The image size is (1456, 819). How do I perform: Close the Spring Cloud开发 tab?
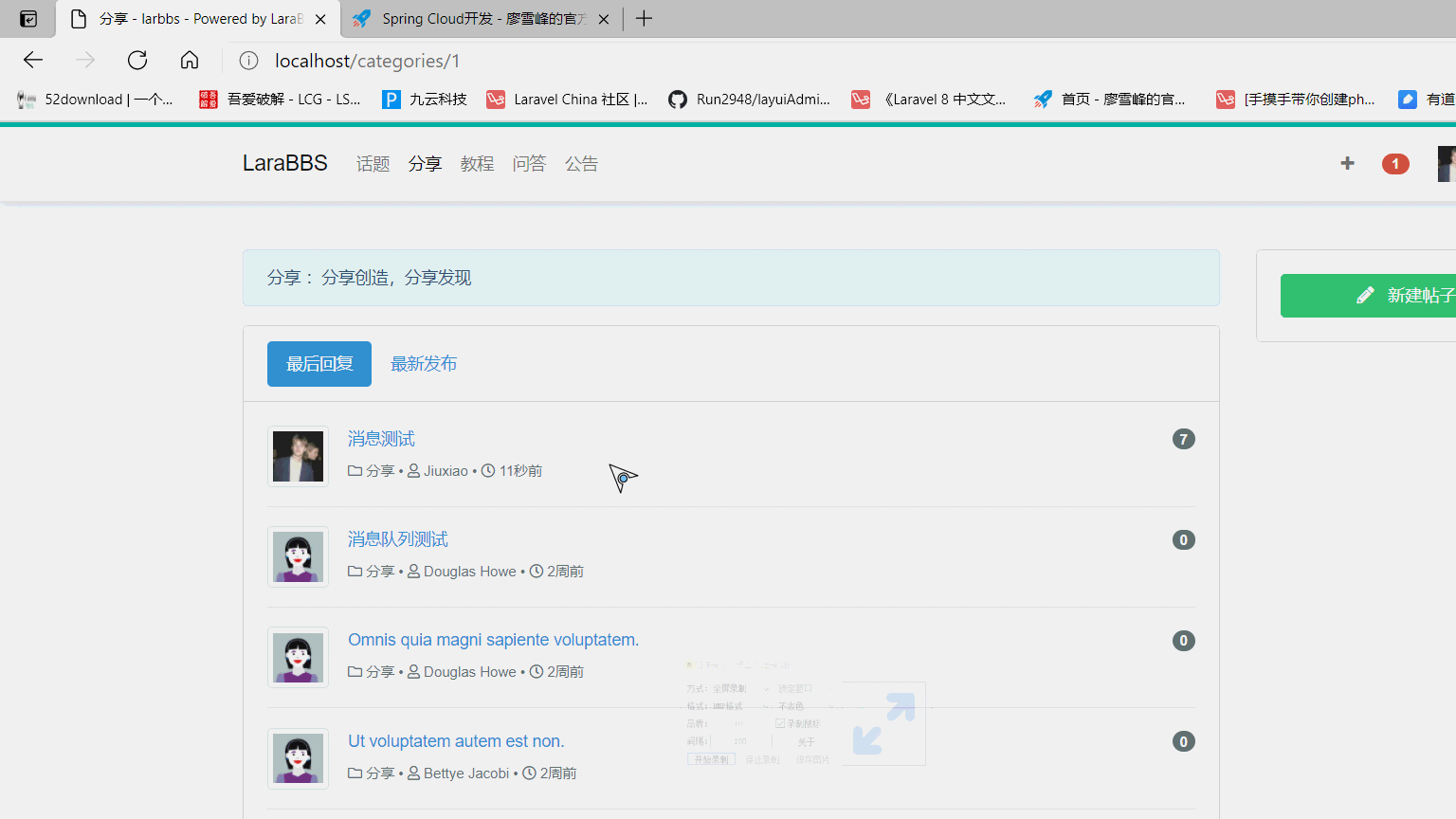point(604,19)
